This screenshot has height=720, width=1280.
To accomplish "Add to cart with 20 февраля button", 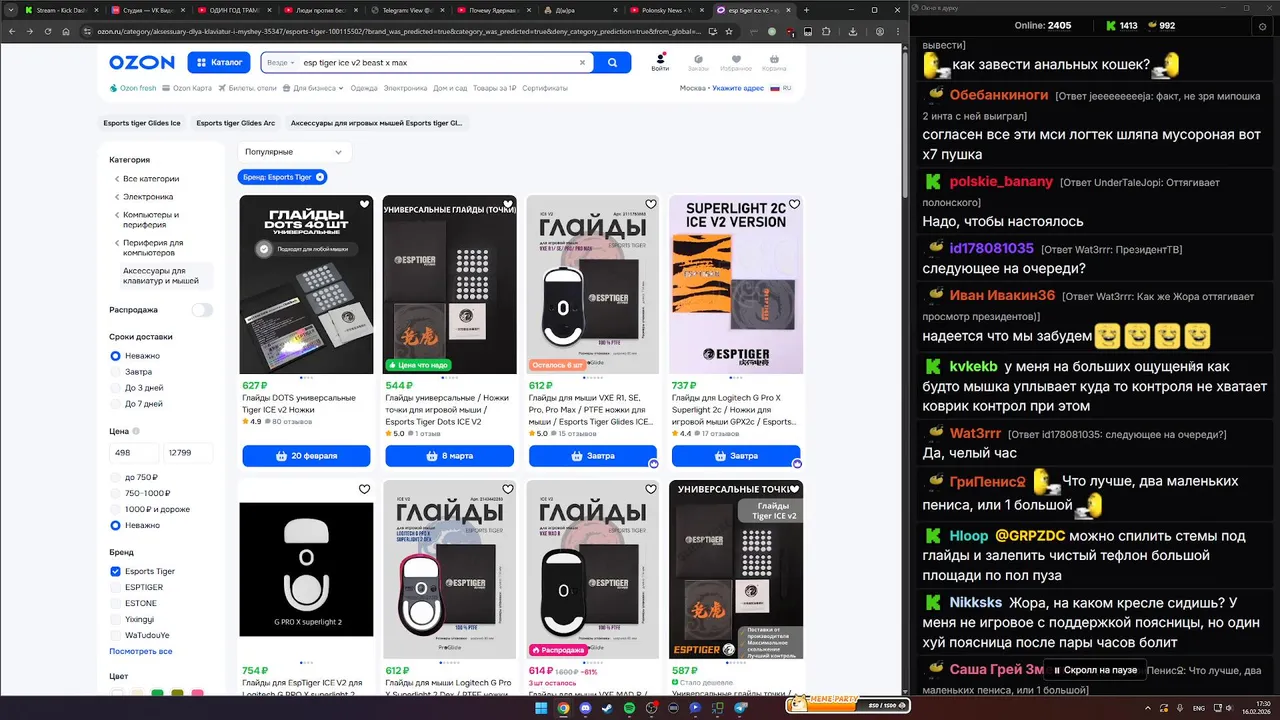I will point(306,456).
